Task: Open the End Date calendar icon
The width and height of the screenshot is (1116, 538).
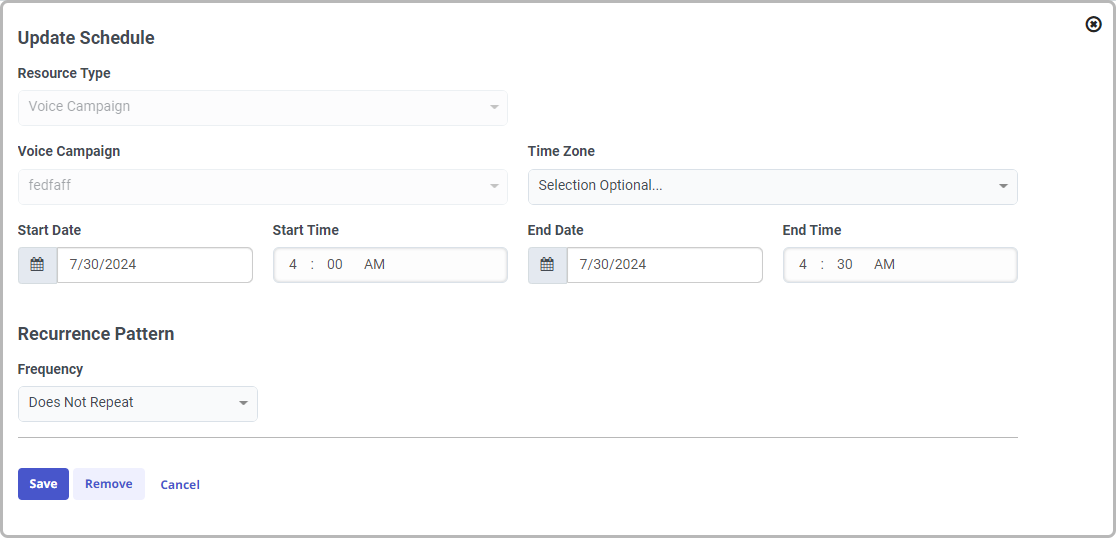Action: 547,265
